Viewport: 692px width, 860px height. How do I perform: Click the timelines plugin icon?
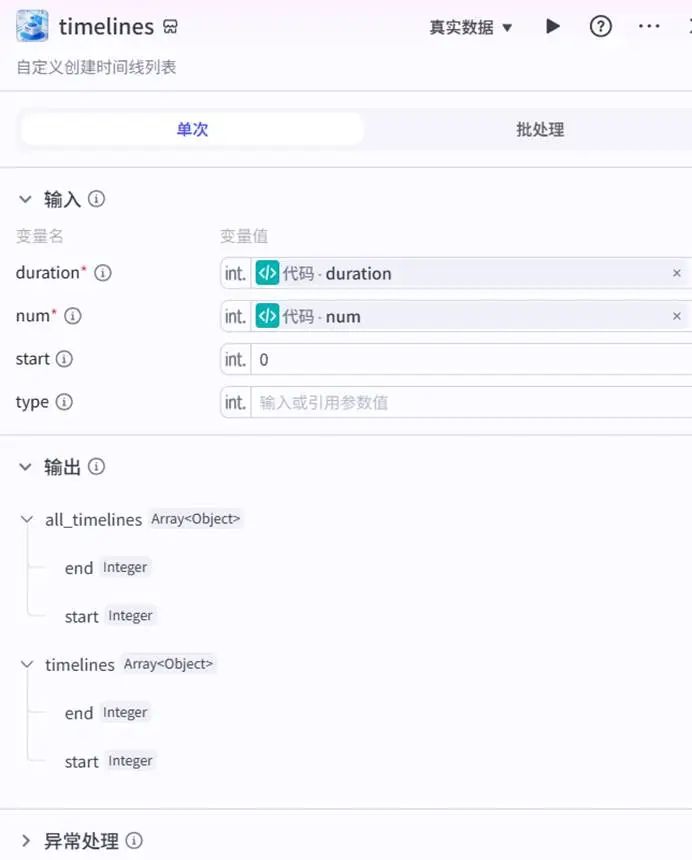[x=32, y=26]
